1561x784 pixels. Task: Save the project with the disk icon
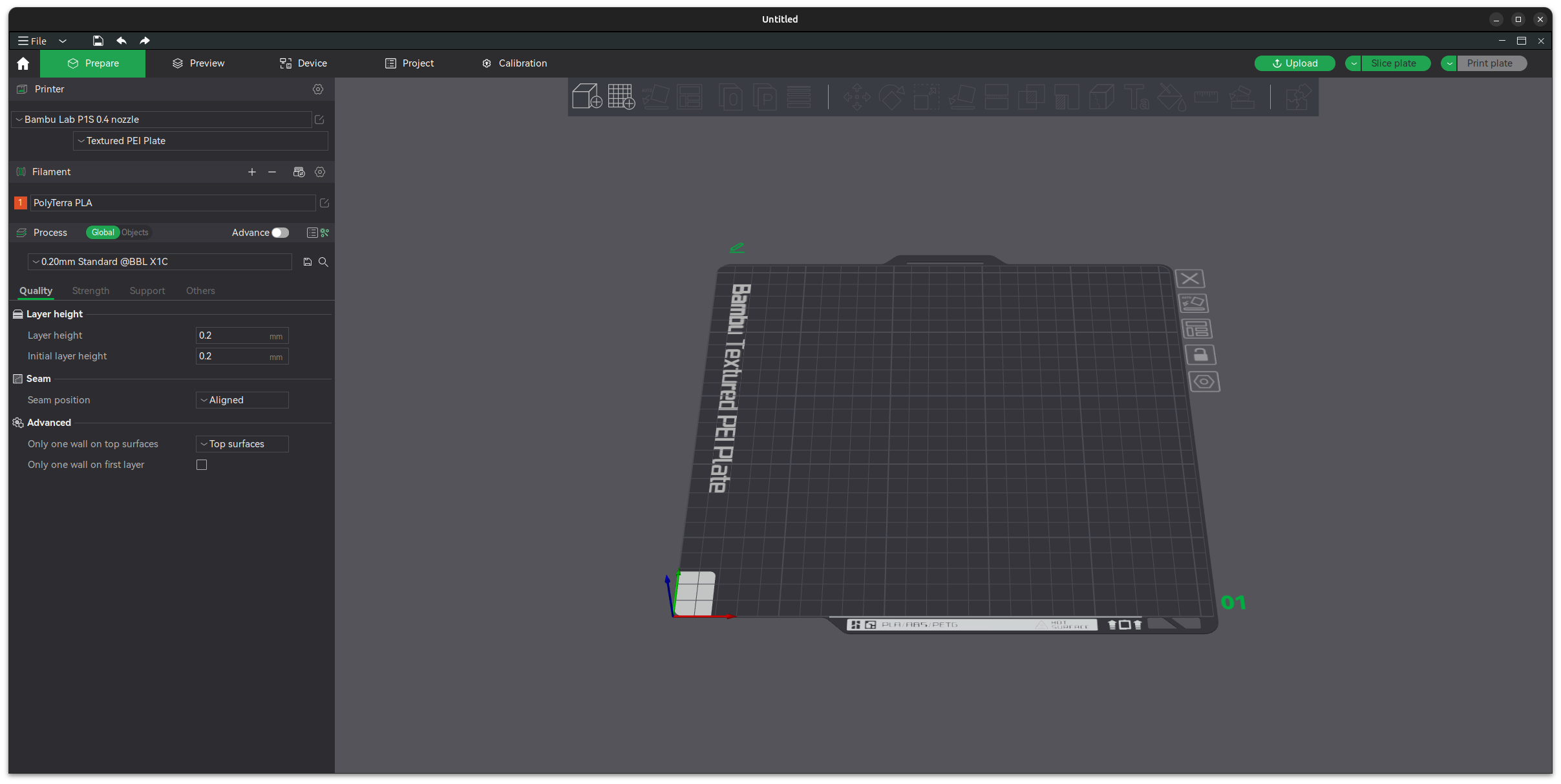point(98,41)
